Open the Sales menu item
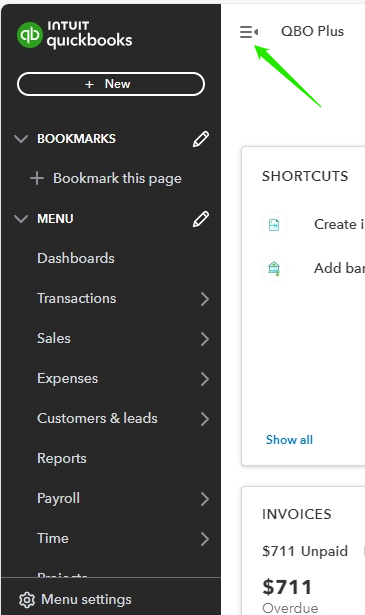 click(x=54, y=338)
